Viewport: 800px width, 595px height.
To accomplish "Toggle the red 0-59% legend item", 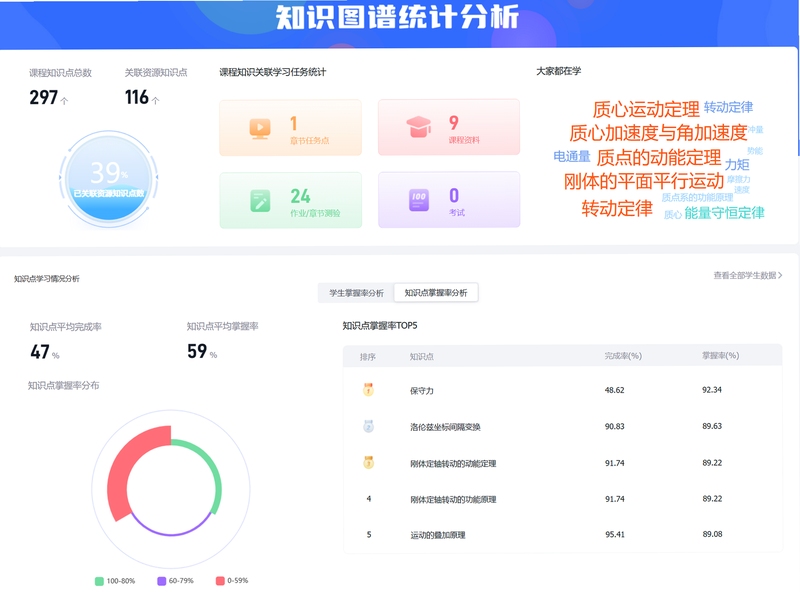I will (x=232, y=581).
